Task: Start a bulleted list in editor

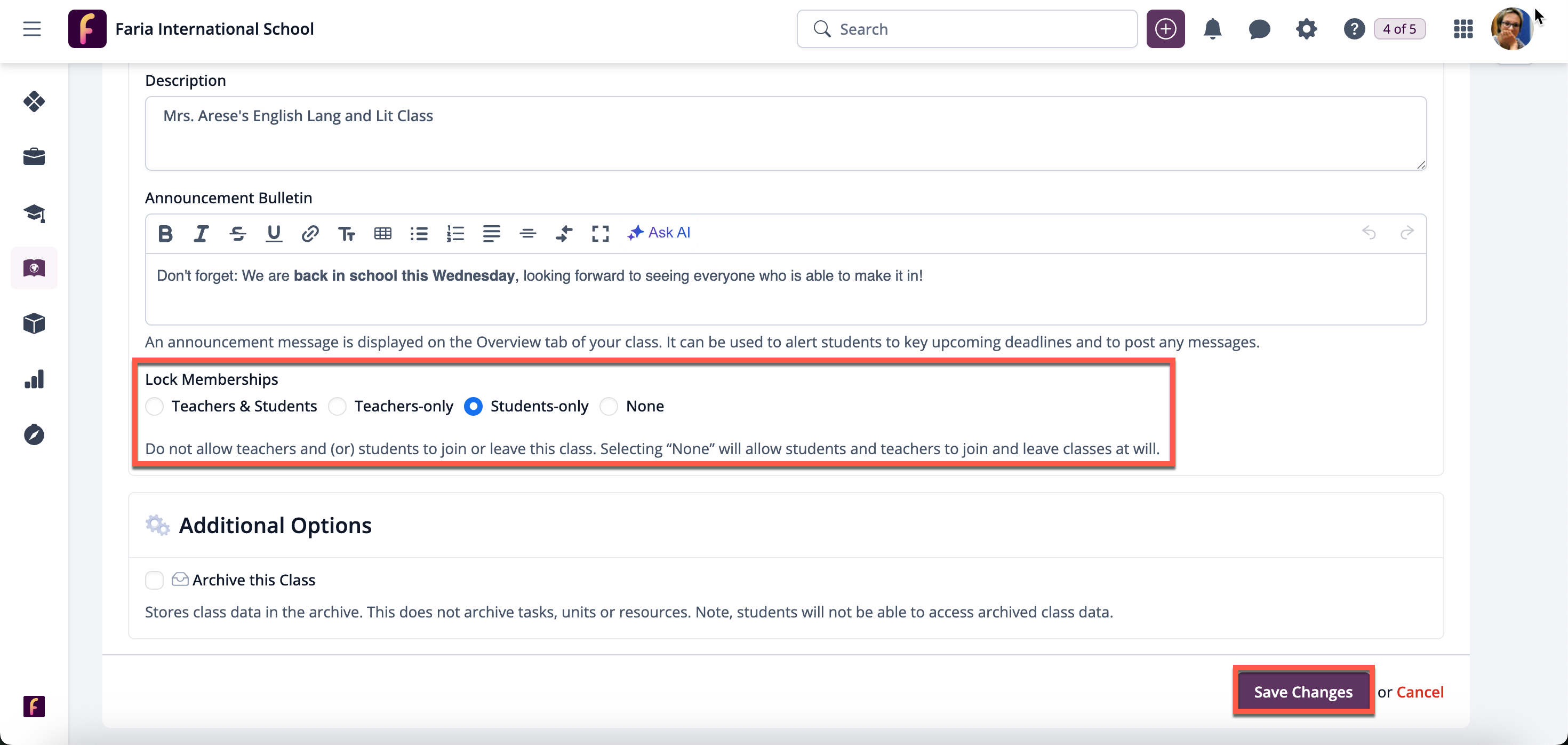Action: coord(419,233)
